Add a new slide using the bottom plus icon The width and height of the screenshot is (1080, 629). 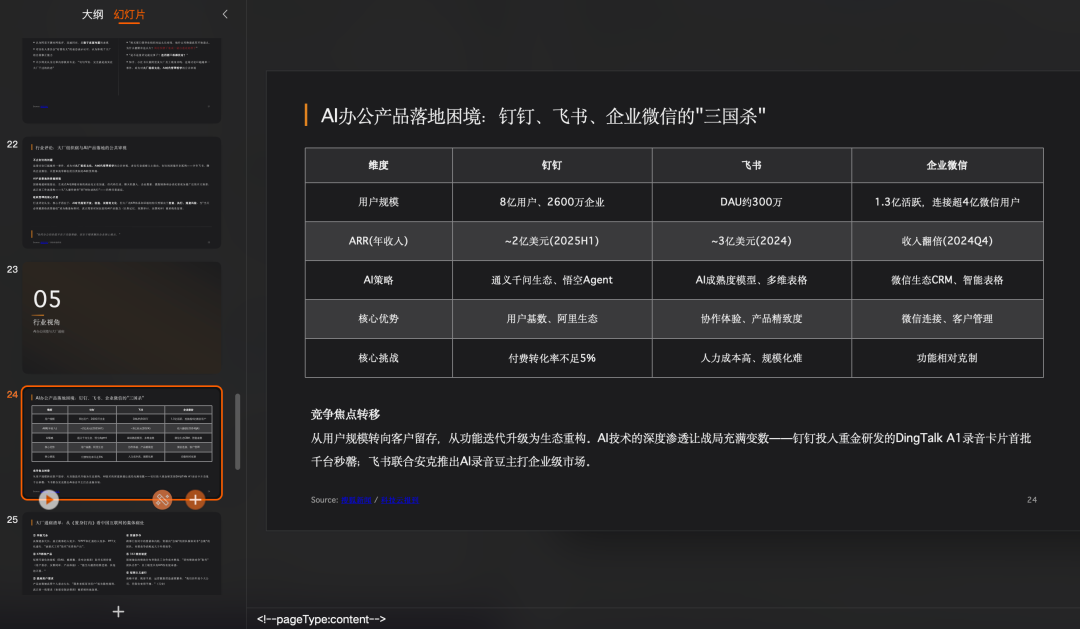tap(118, 612)
